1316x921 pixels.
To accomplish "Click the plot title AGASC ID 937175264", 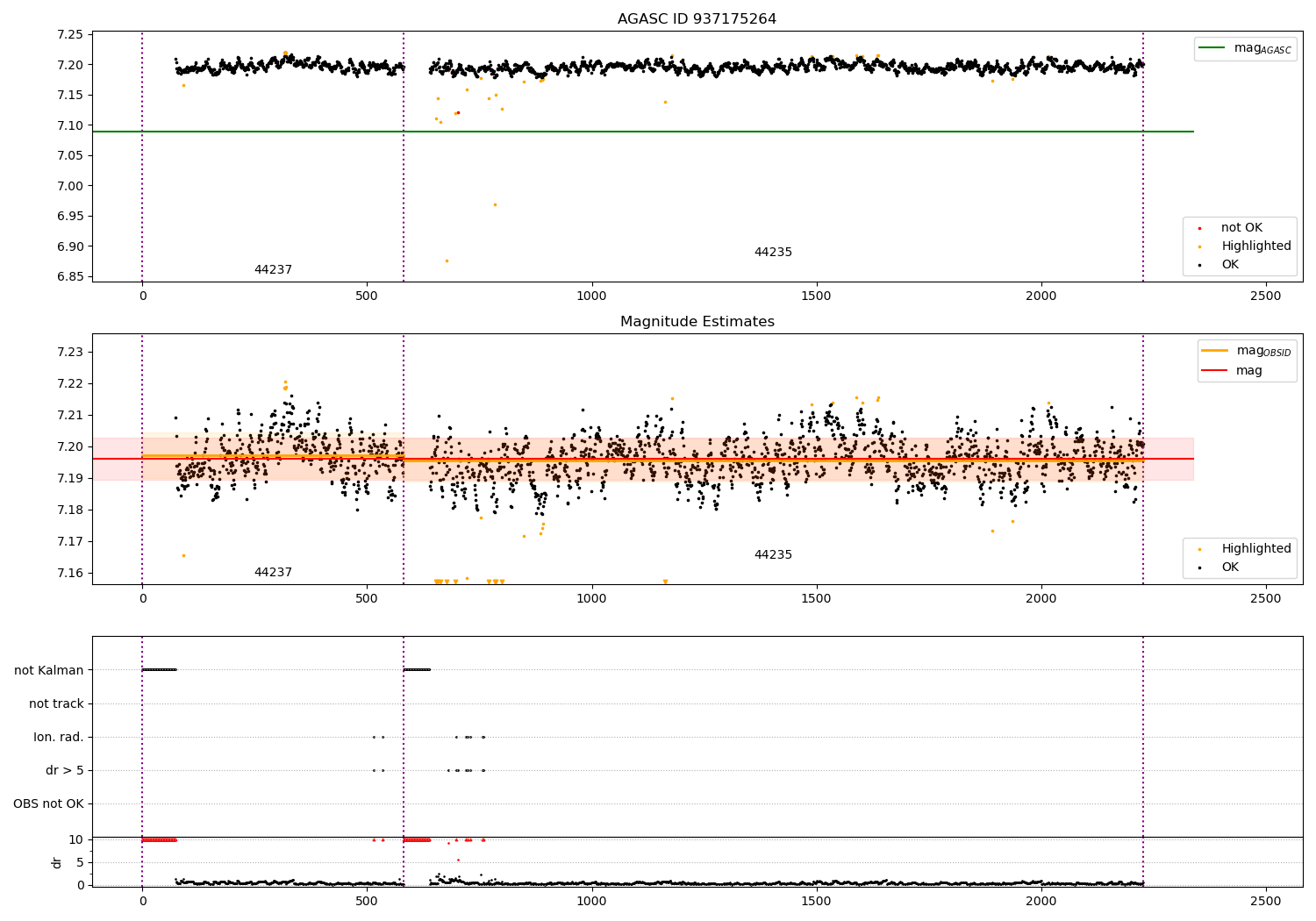I will tap(697, 19).
